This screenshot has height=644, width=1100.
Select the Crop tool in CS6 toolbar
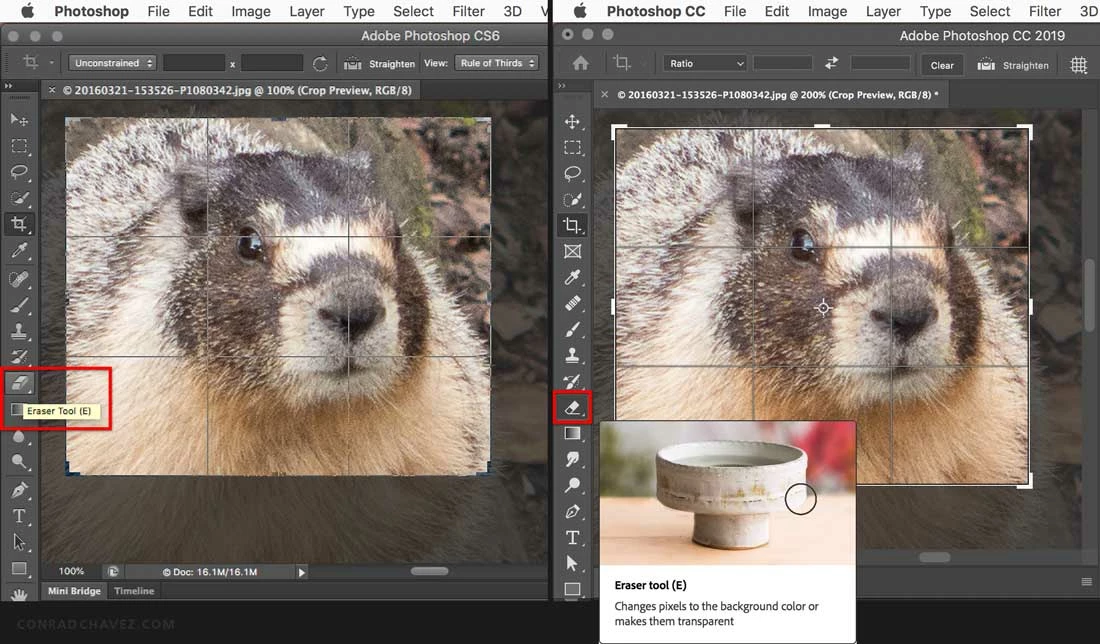click(x=19, y=224)
